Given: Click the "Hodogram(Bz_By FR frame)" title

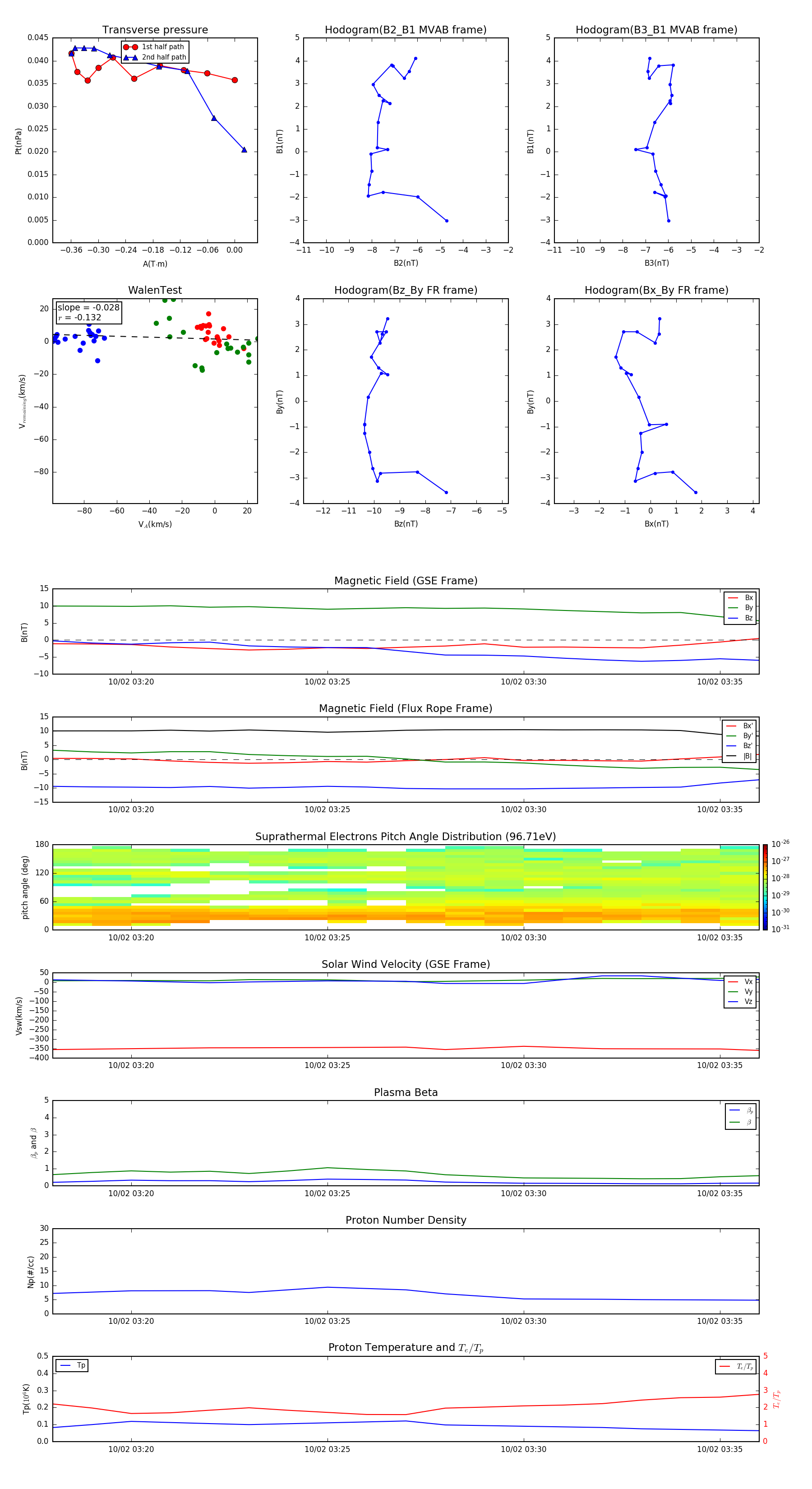Looking at the screenshot, I should (x=406, y=290).
